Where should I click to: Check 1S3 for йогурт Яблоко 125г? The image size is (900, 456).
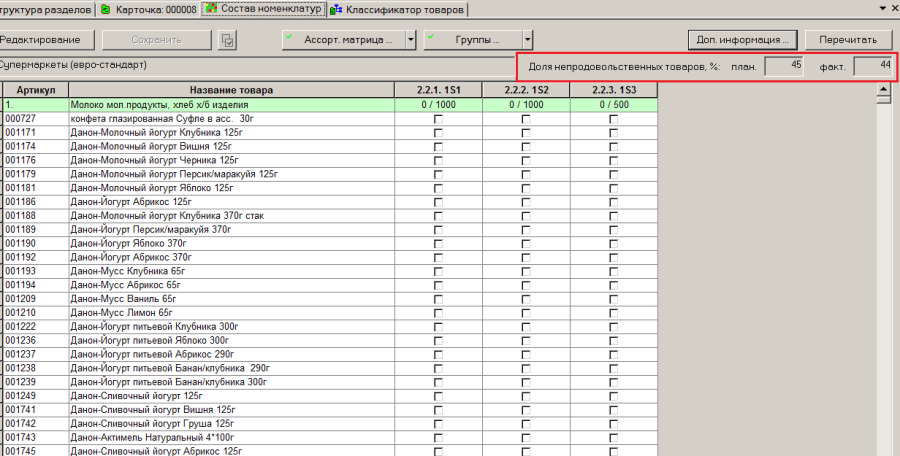tap(614, 188)
